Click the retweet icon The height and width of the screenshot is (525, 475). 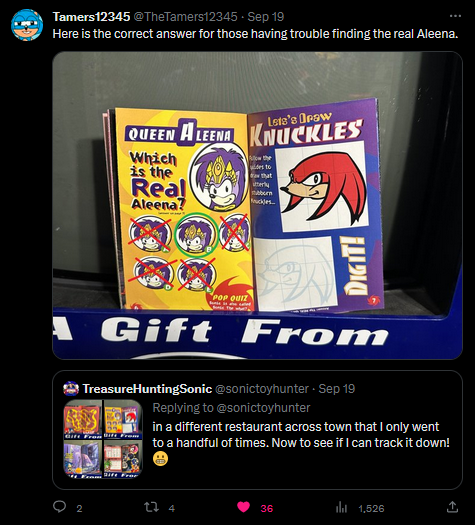151,507
